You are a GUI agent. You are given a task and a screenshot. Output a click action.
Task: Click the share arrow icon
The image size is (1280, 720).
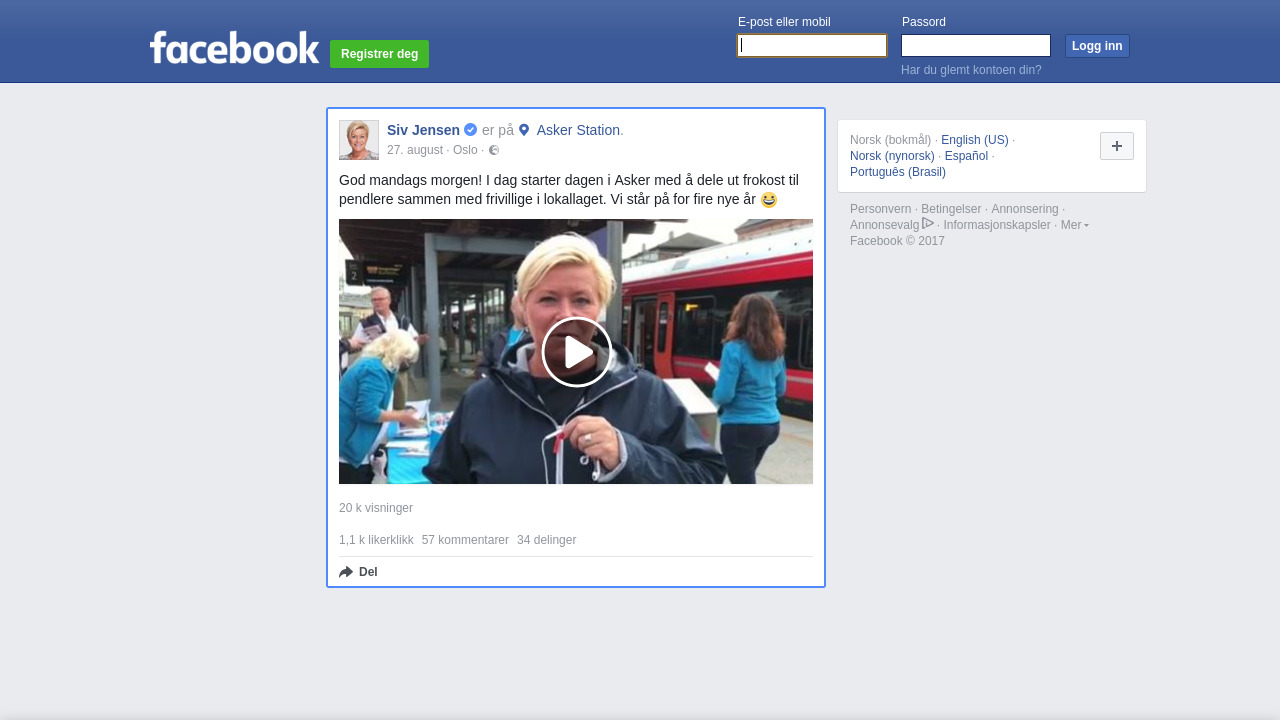click(346, 572)
